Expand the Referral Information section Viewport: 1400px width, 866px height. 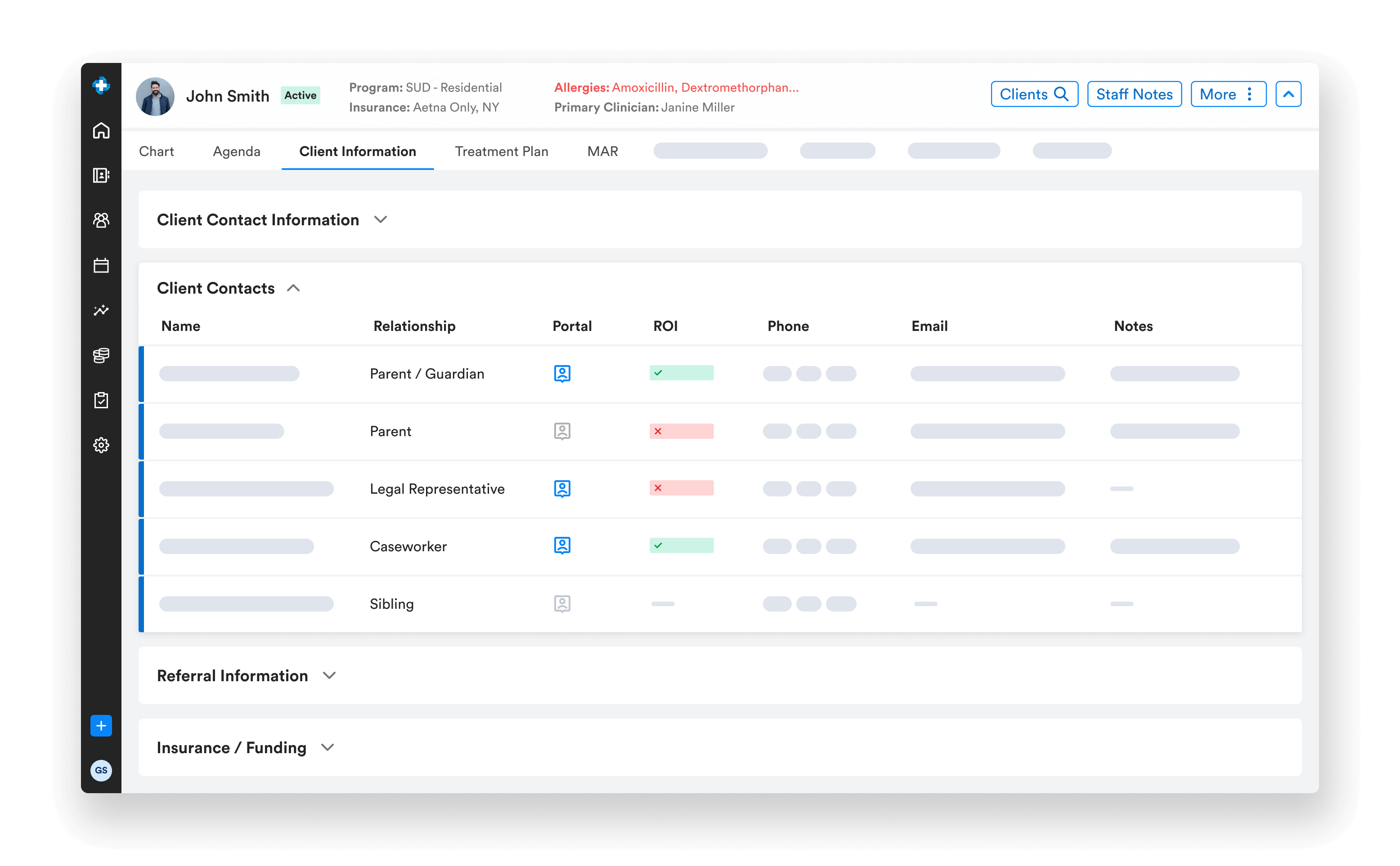tap(329, 676)
